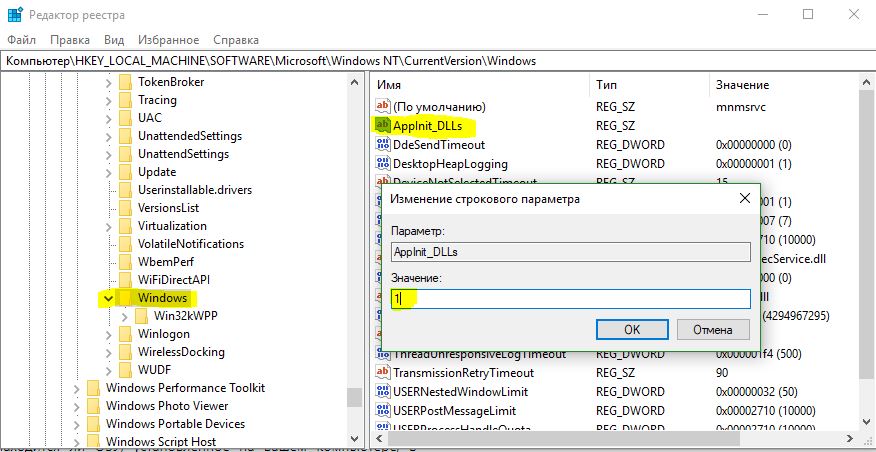This screenshot has height=452, width=876.
Task: Select the Windows tree item label
Action: (163, 298)
